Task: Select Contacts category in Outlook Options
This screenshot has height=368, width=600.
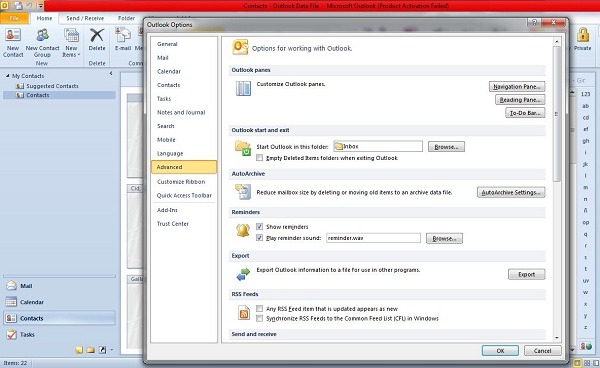Action: point(184,85)
